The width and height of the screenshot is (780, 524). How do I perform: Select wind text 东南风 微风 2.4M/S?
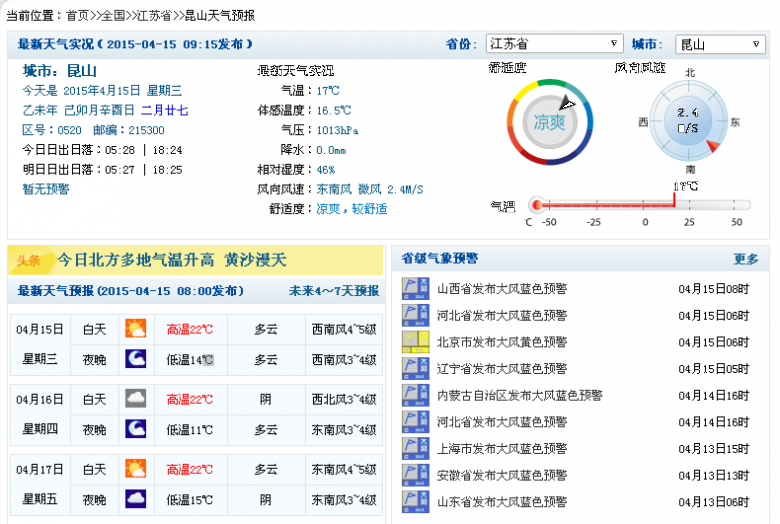pyautogui.click(x=370, y=190)
